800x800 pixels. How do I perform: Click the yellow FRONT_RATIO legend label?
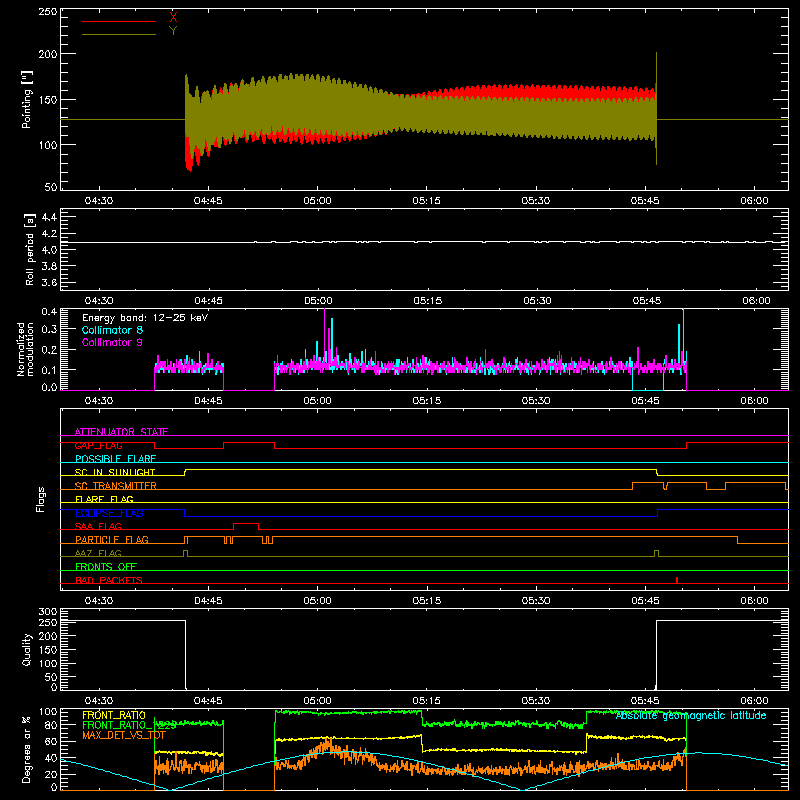coord(114,715)
